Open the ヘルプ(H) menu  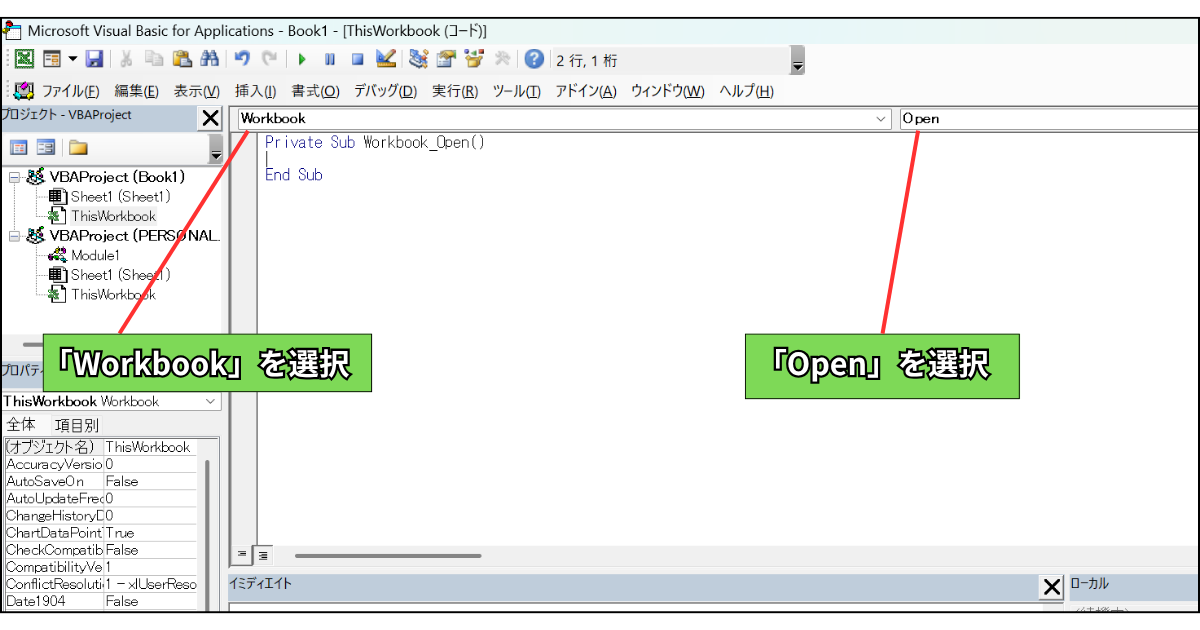click(x=746, y=91)
